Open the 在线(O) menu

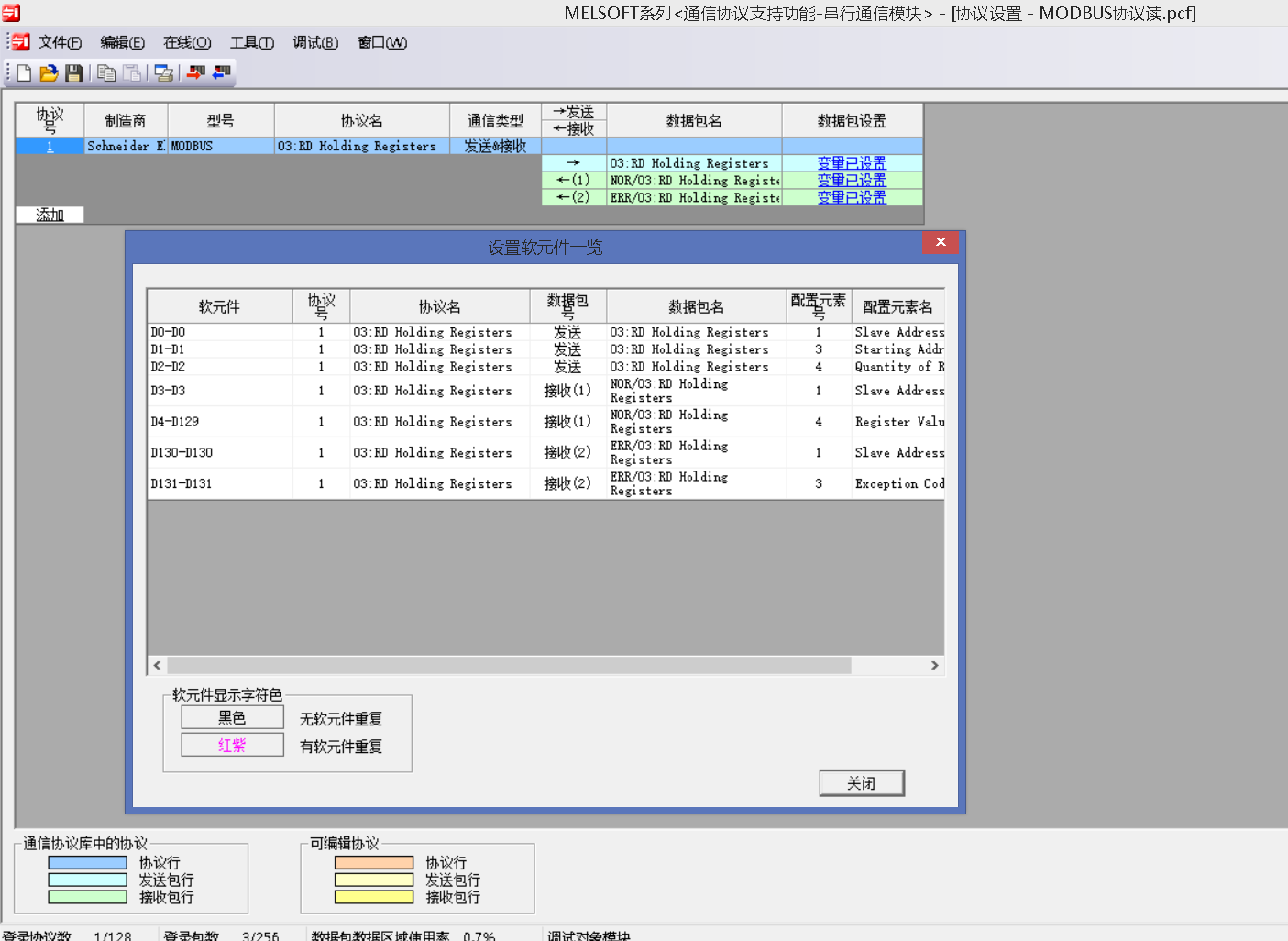[x=187, y=42]
